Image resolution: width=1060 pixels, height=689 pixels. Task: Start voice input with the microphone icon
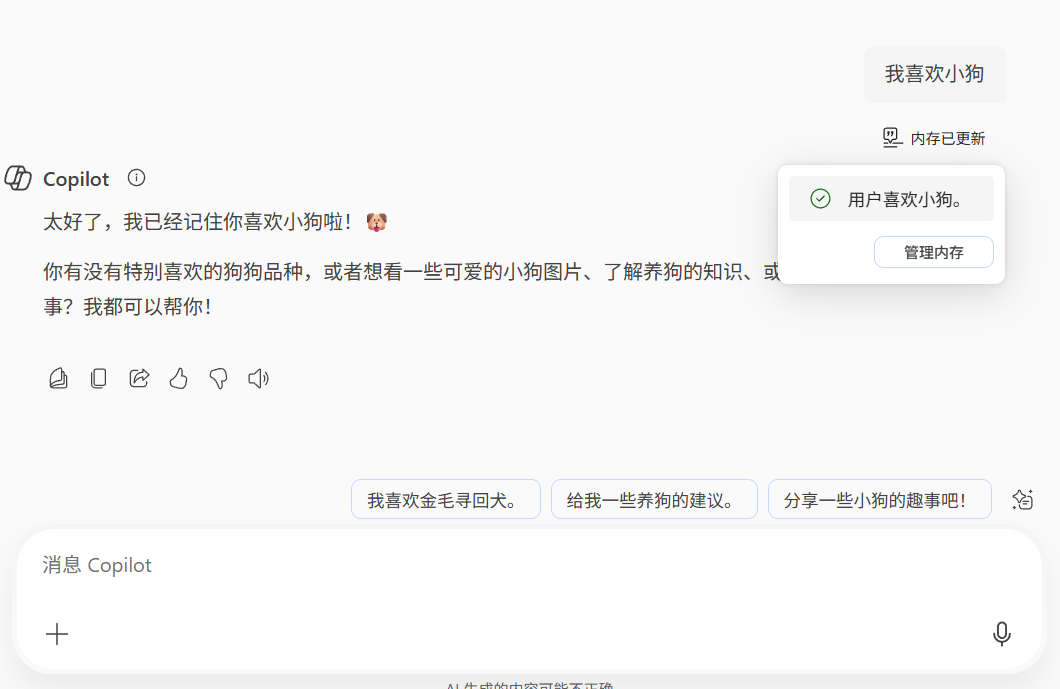pyautogui.click(x=1002, y=634)
